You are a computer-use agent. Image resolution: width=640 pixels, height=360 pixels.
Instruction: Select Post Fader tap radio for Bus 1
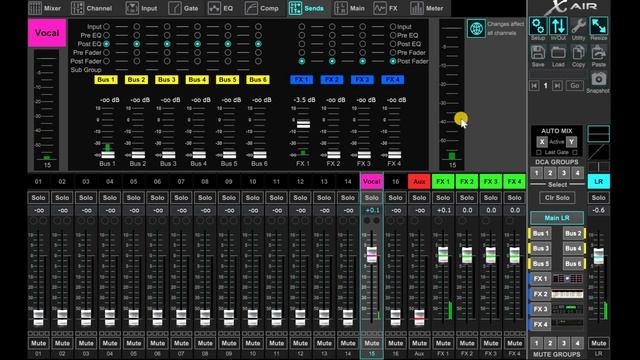pyautogui.click(x=107, y=61)
